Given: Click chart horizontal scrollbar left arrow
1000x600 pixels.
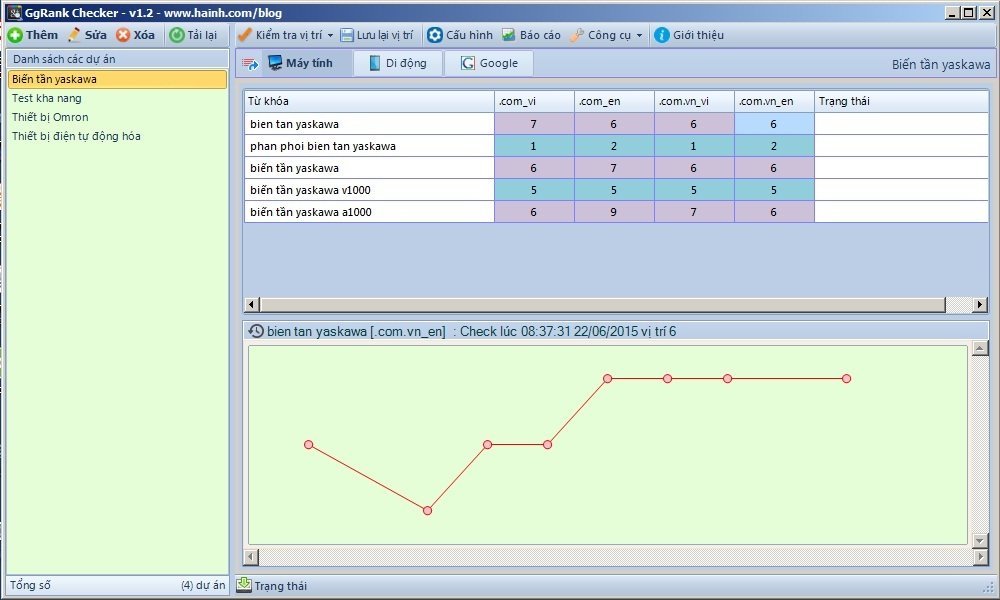Looking at the screenshot, I should pos(252,557).
